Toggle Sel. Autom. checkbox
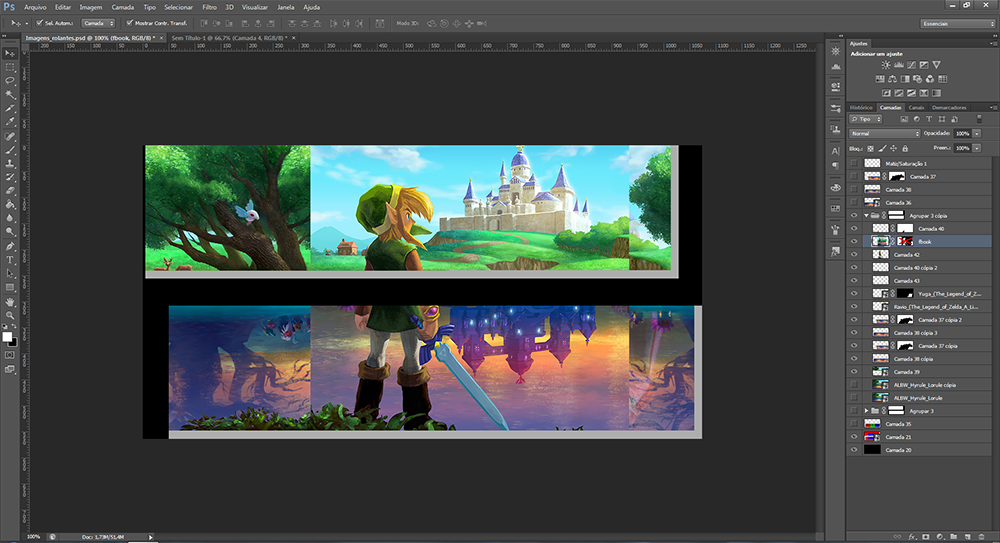1000x543 pixels. click(x=40, y=23)
